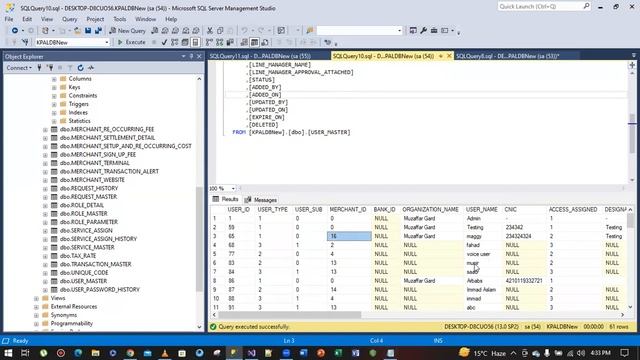640x360 pixels.
Task: Switch to the SQLQuery11.sql tab
Action: (x=260, y=56)
